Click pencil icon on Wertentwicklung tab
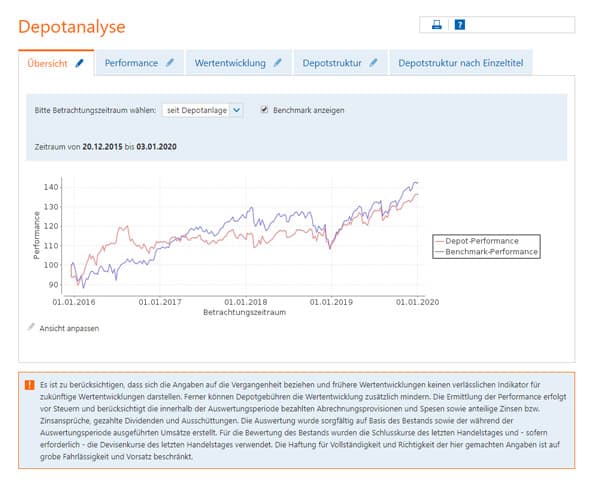The width and height of the screenshot is (600, 489). click(x=278, y=63)
